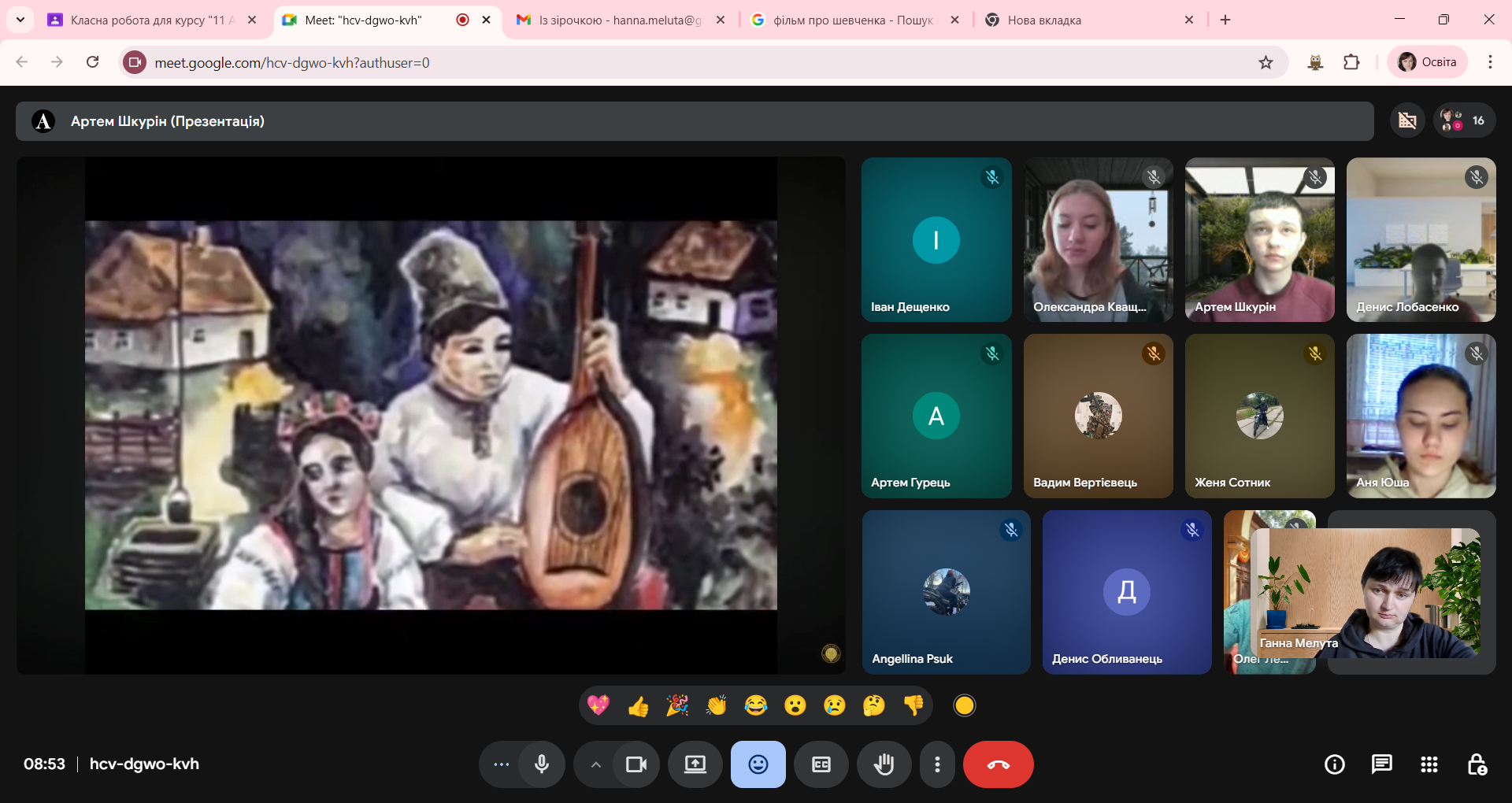The width and height of the screenshot is (1512, 803).
Task: Switch to the Gmail Із зірочкою tab
Action: 621,20
